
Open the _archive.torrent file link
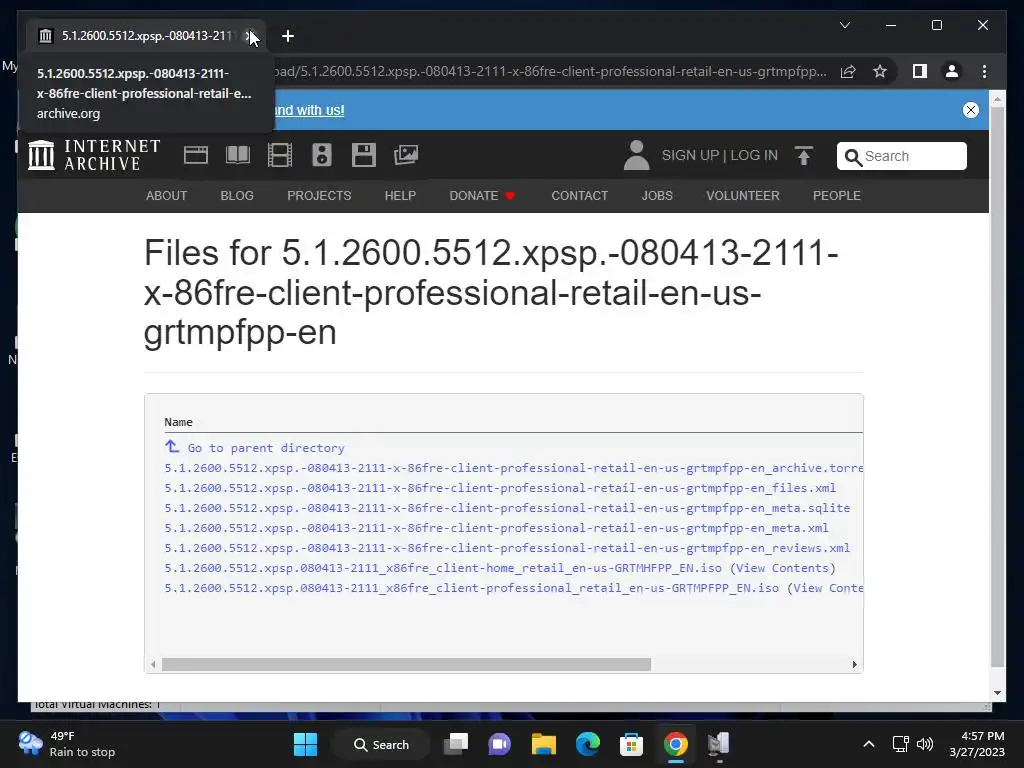coord(513,468)
